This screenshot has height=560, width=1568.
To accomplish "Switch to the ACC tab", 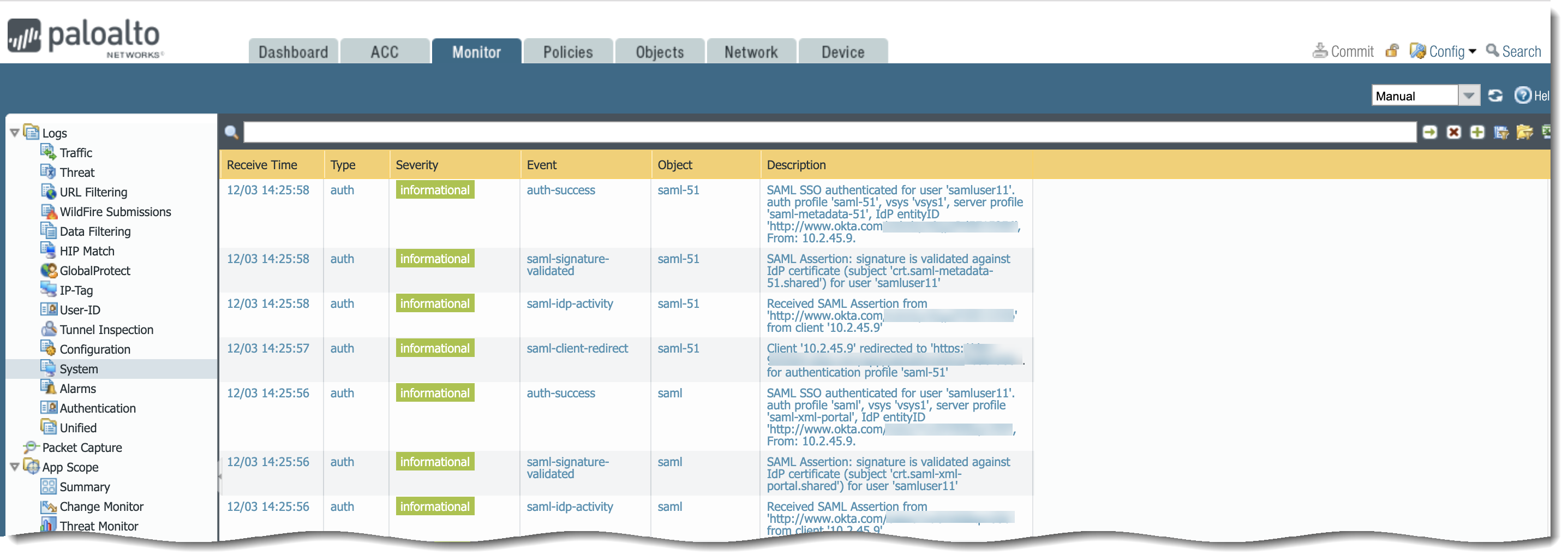I will [385, 52].
